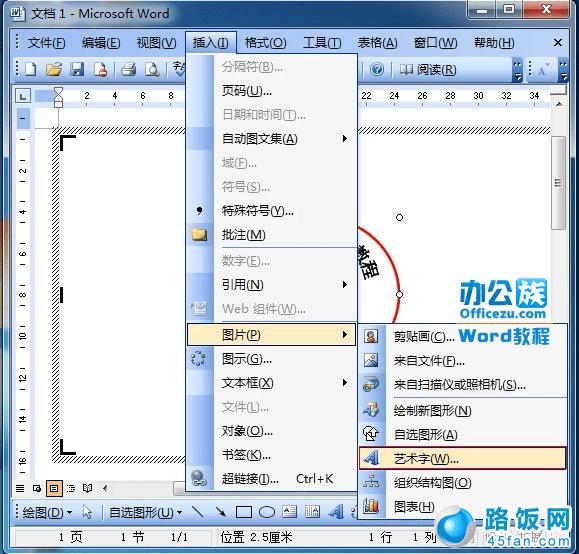Select the Picture (图片) submenu entry
Screen dimensions: 579x554
point(271,335)
